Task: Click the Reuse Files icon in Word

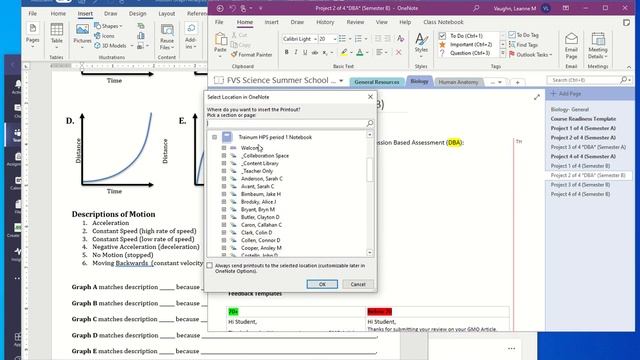Action: click(167, 29)
